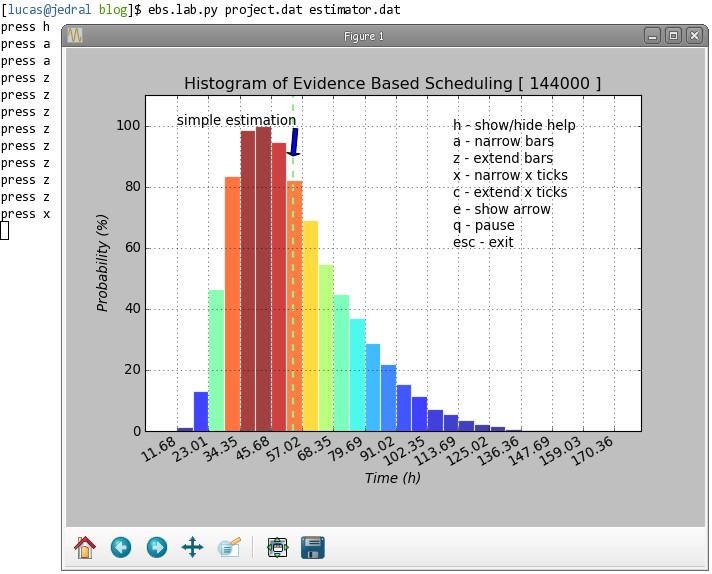Click the x tick label 23.01
Image resolution: width=712 pixels, height=574 pixels.
tap(190, 449)
